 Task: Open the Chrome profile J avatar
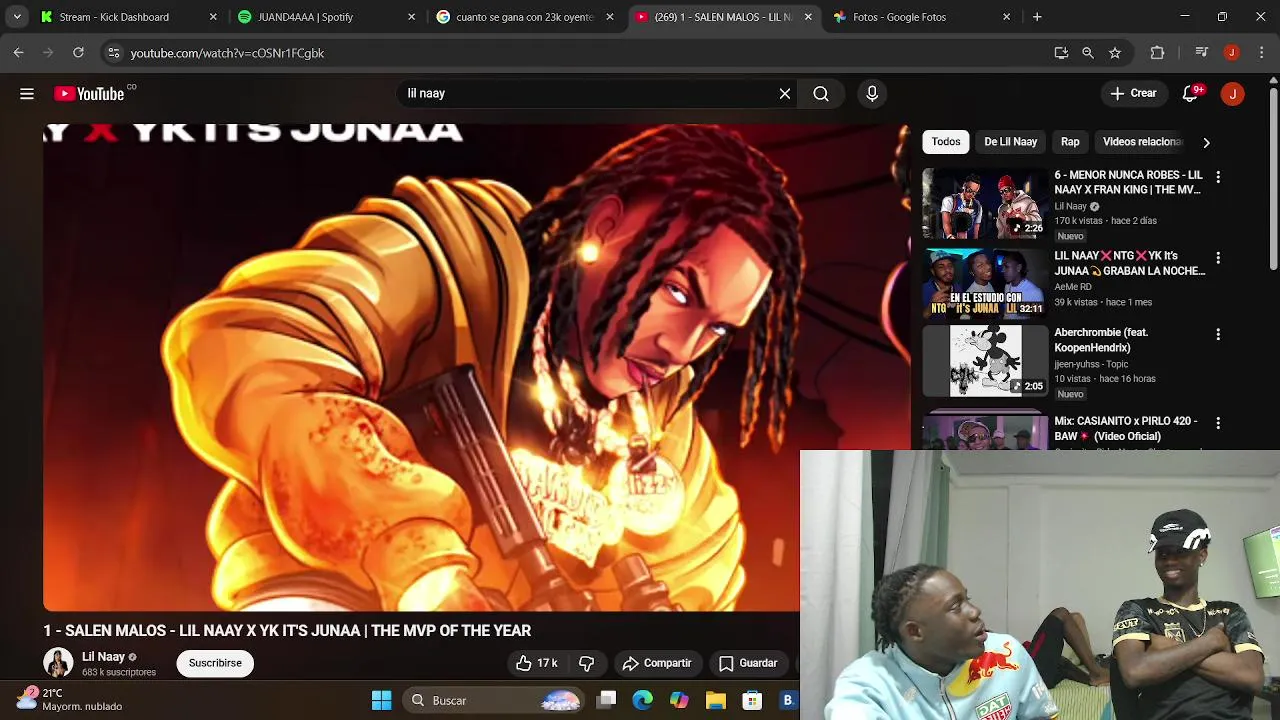tap(1232, 53)
